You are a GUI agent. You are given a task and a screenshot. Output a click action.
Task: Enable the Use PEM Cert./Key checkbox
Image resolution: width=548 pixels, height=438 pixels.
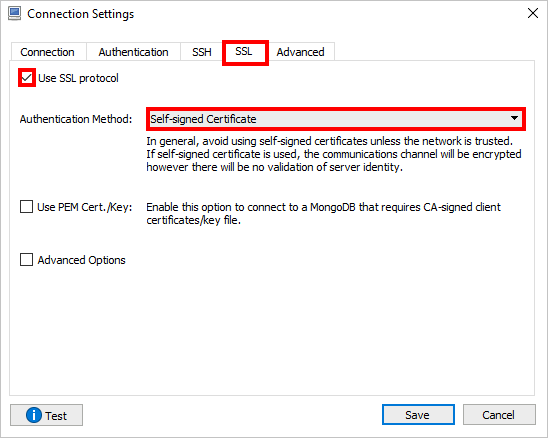[27, 207]
